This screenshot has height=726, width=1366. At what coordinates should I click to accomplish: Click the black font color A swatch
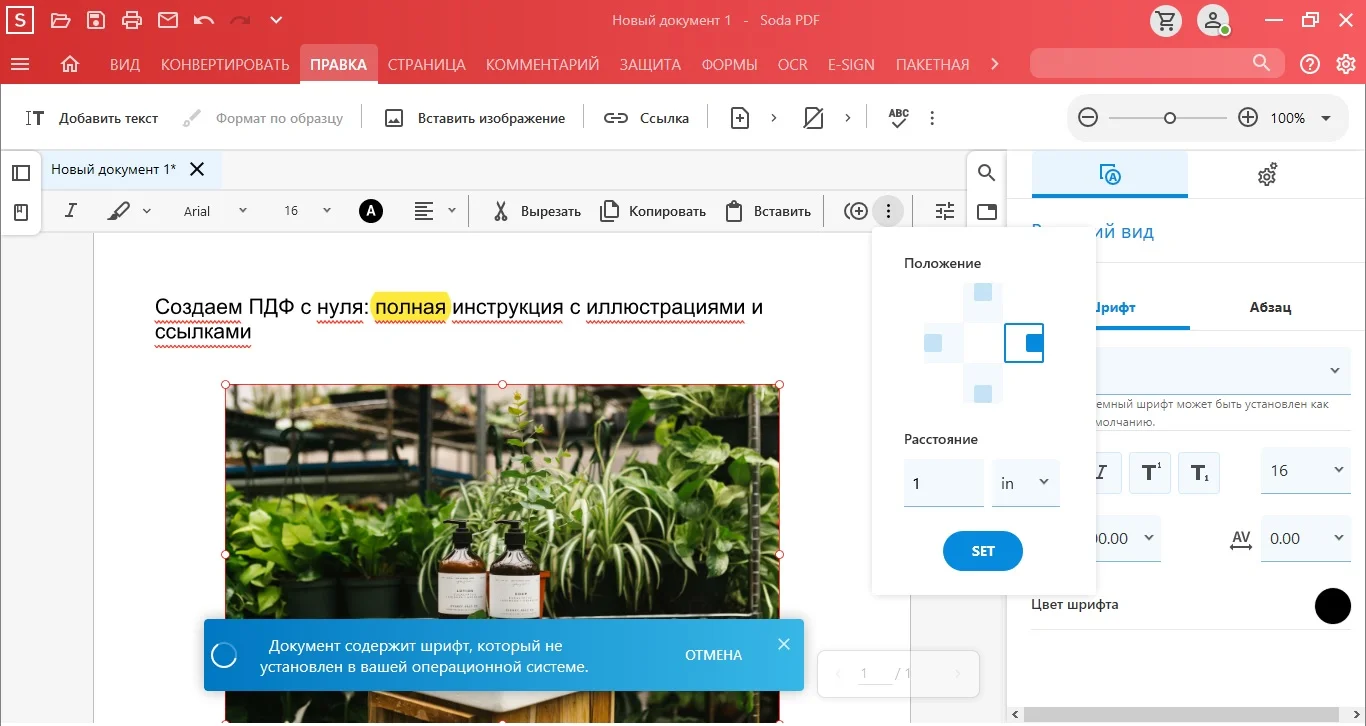tap(371, 211)
